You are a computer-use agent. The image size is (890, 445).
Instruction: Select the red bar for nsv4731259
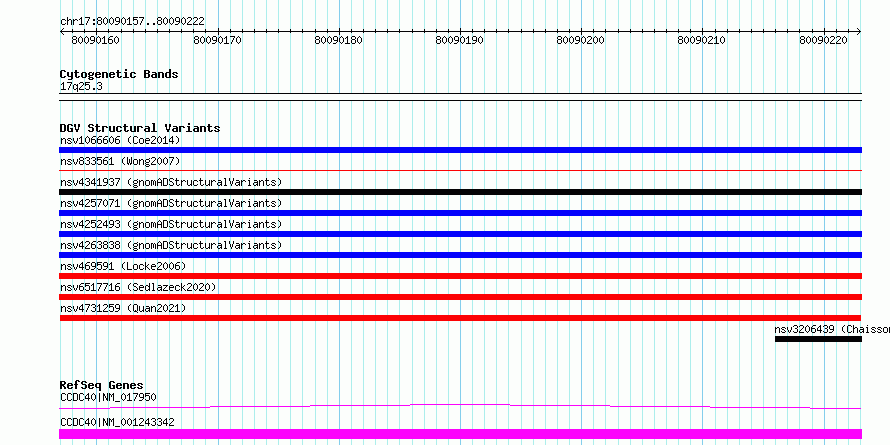[460, 318]
